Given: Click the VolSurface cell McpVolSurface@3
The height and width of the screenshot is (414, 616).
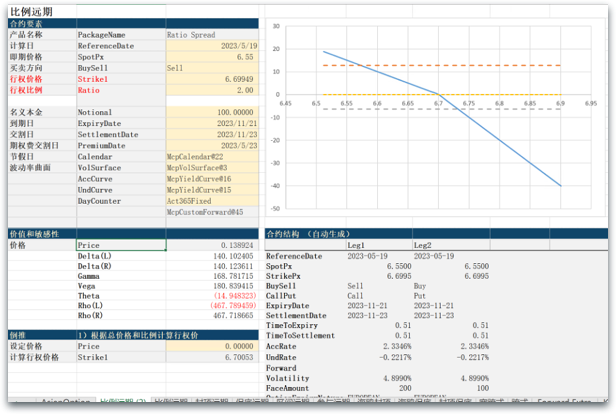Looking at the screenshot, I should [210, 168].
